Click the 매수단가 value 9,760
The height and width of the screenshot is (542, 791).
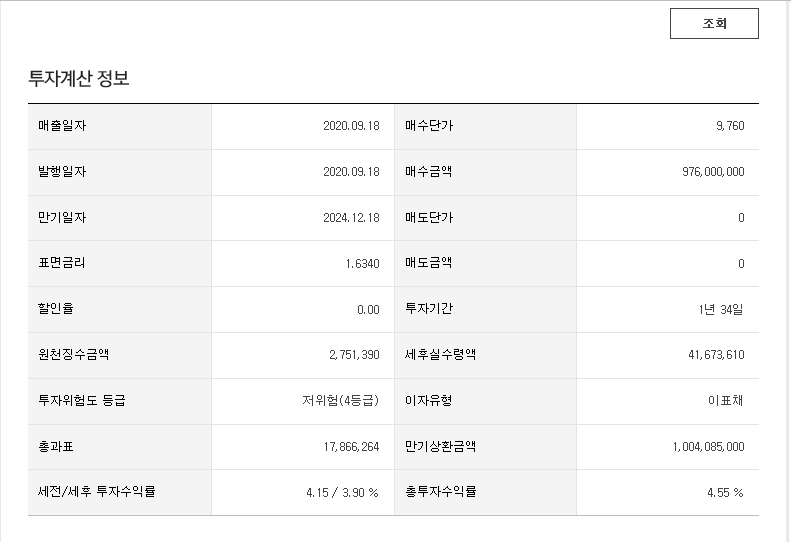click(730, 126)
